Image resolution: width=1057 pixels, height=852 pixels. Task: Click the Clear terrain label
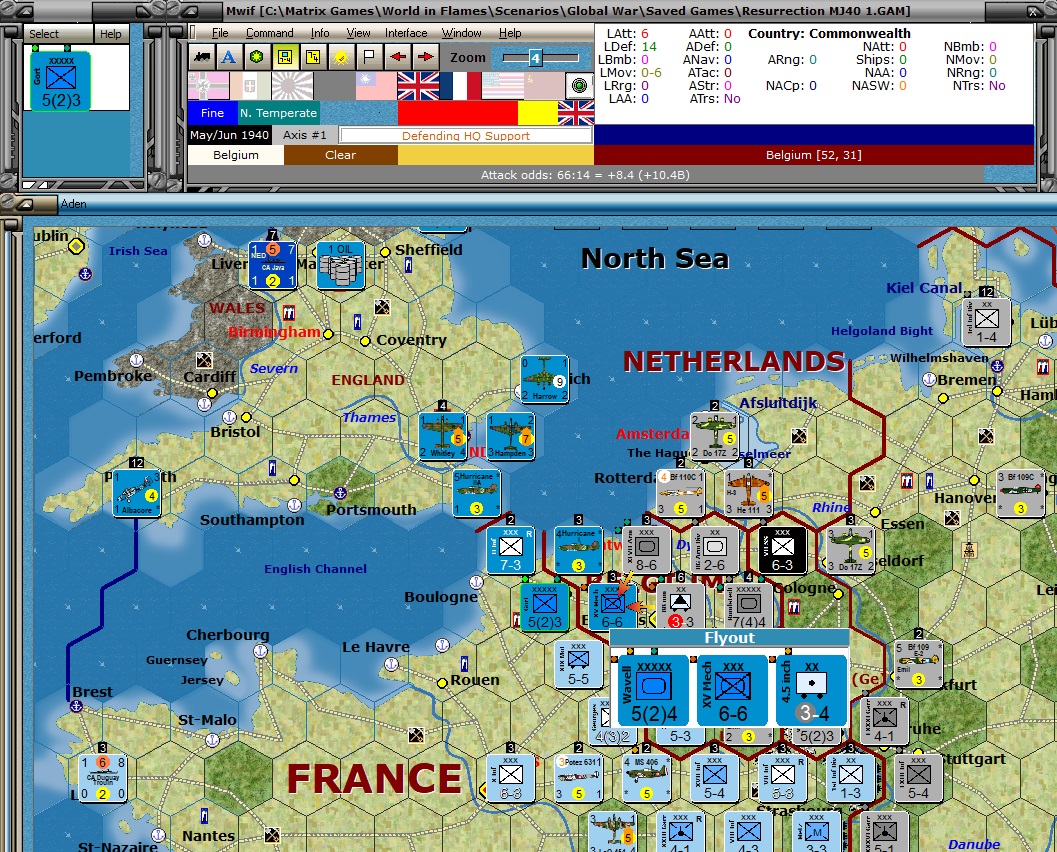[340, 155]
